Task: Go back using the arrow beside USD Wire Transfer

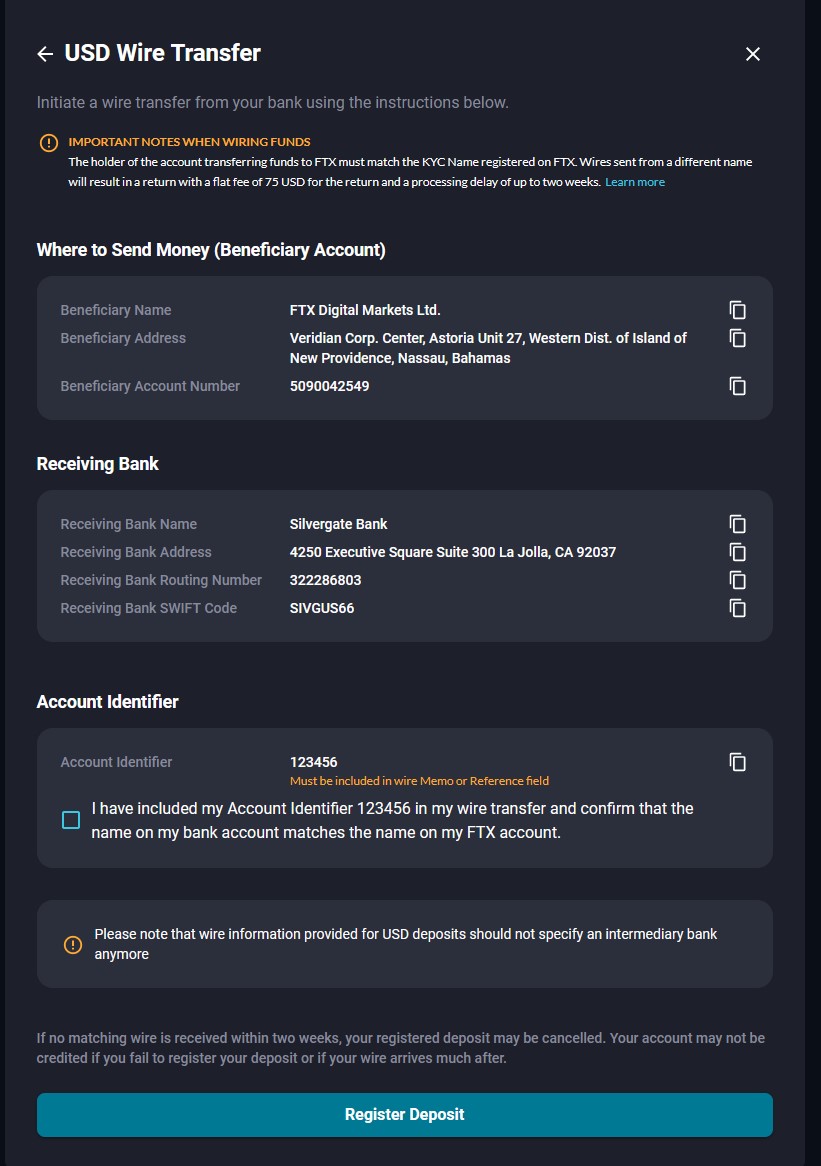Action: pyautogui.click(x=45, y=54)
